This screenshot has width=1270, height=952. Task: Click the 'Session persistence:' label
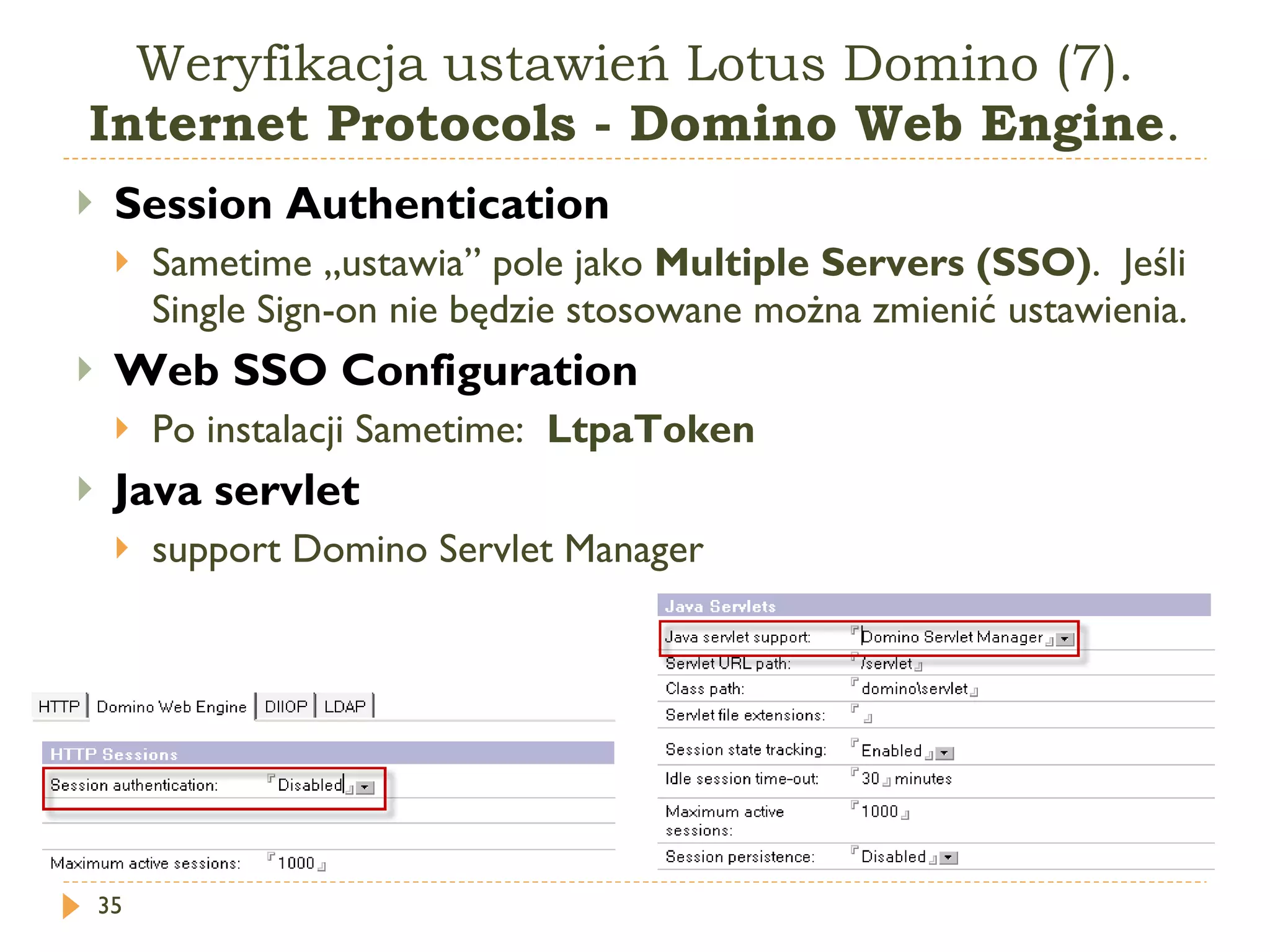740,857
